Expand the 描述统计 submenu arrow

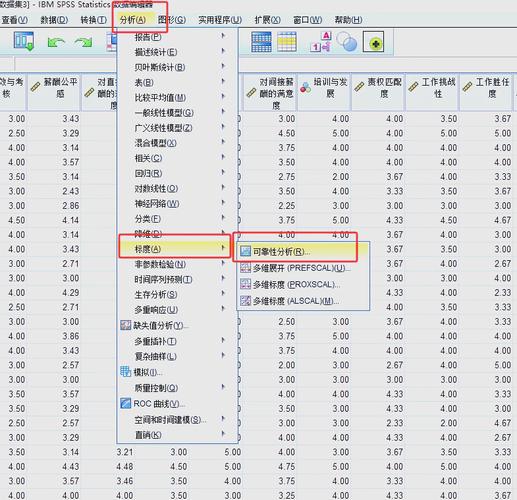point(223,51)
